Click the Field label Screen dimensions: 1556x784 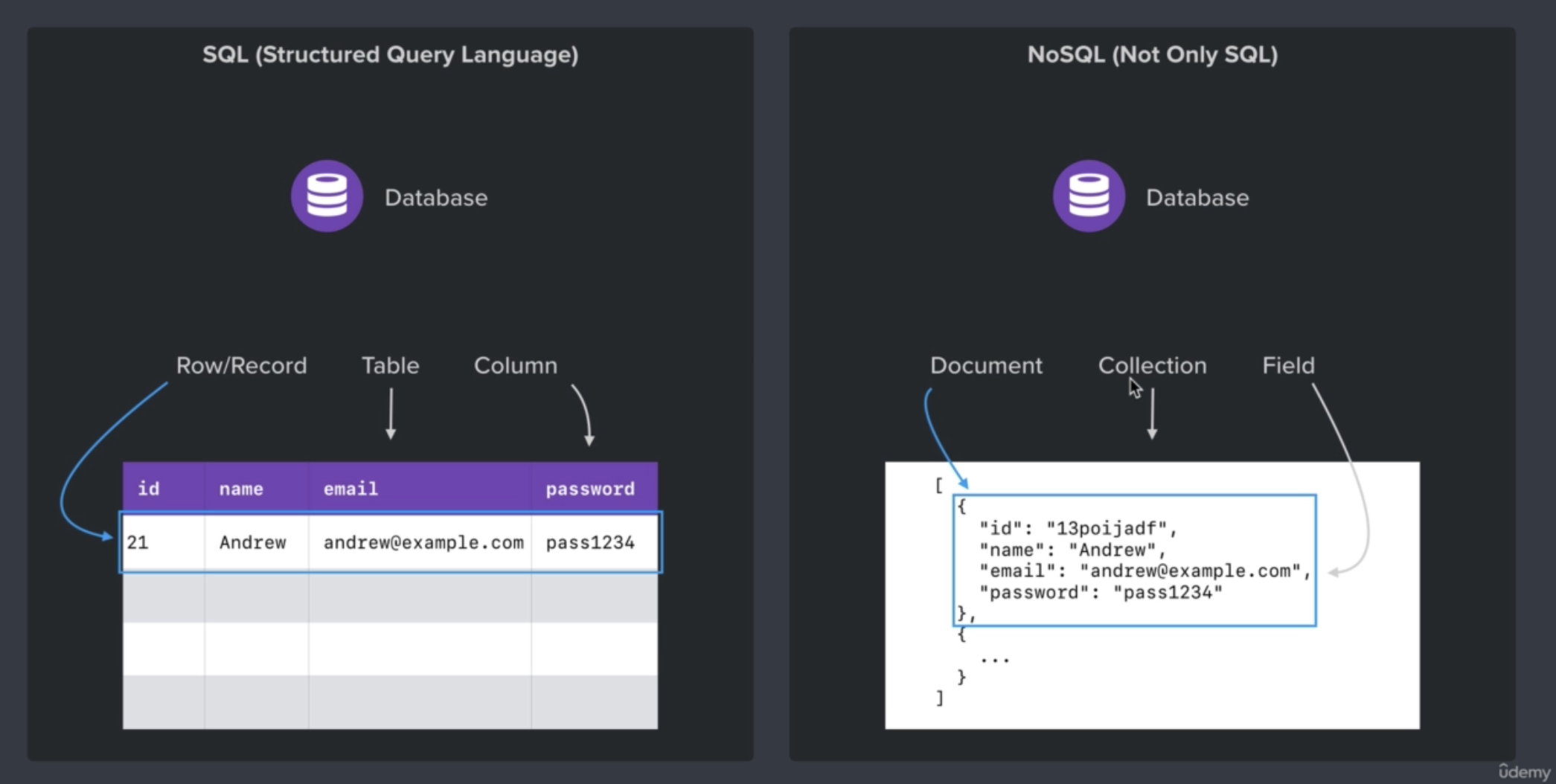point(1288,365)
